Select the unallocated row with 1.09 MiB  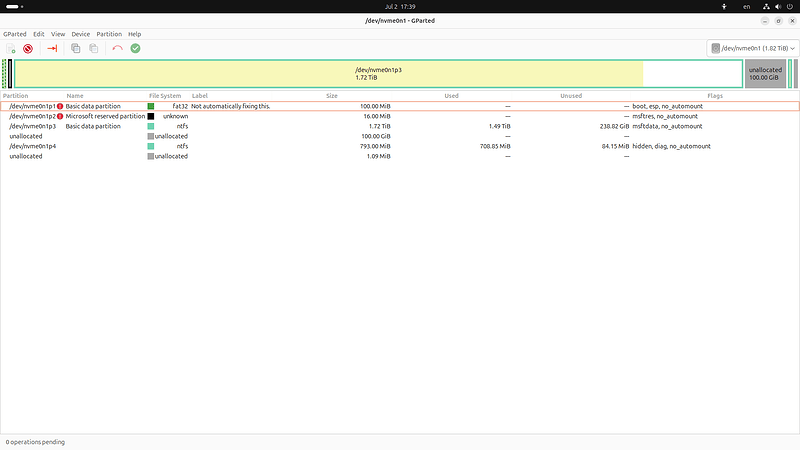point(400,156)
